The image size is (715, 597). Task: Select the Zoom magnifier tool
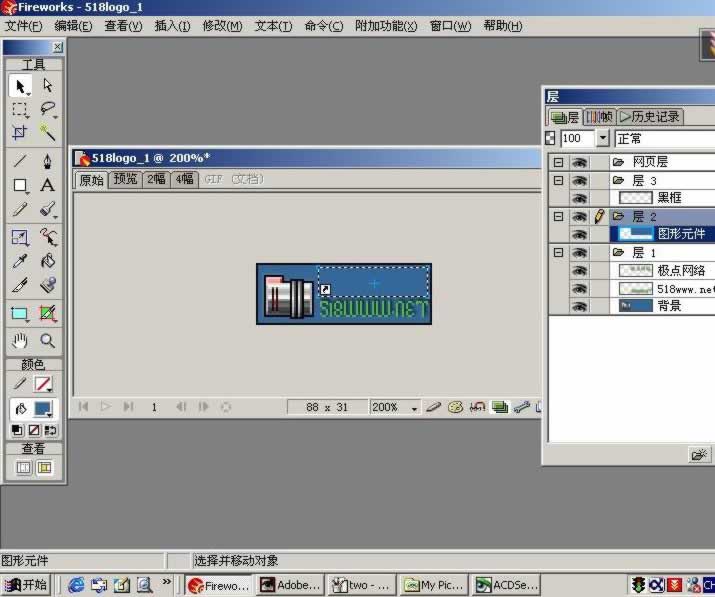pos(47,341)
